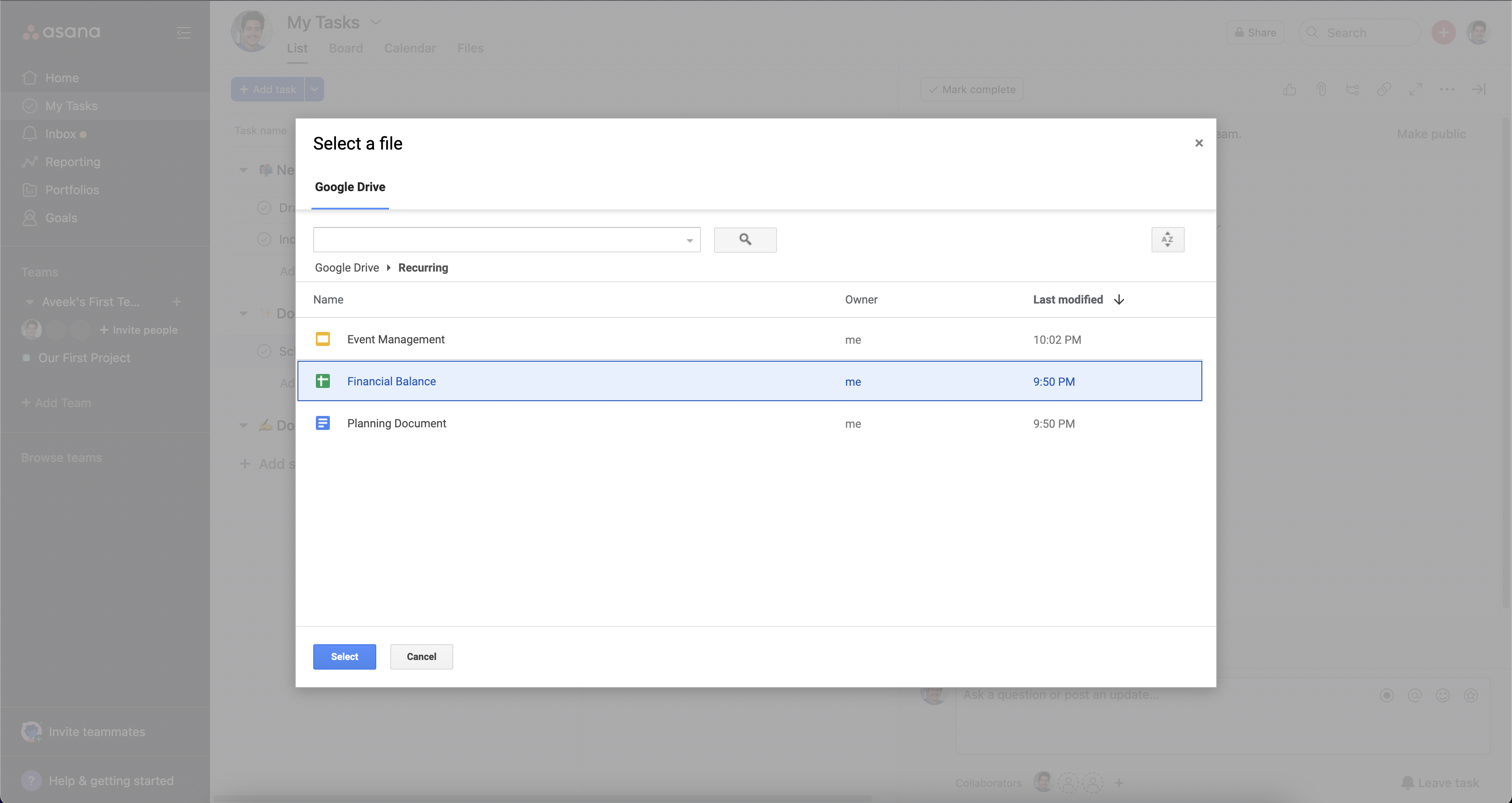Image resolution: width=1512 pixels, height=803 pixels.
Task: Click the Google Drive breadcrumb link
Action: [346, 268]
